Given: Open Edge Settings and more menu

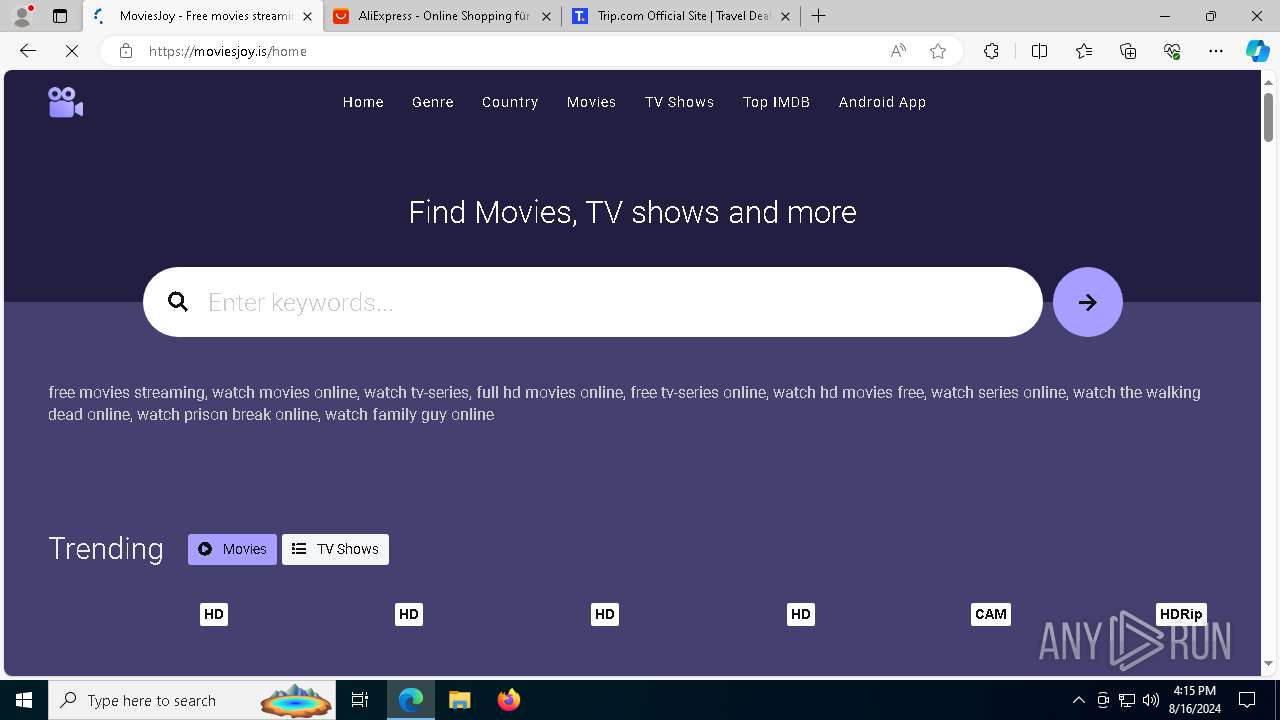Looking at the screenshot, I should pos(1216,51).
